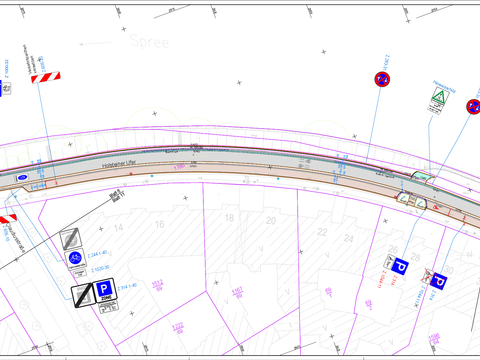480x360 pixels.
Task: Select house number 28
Action: (x=415, y=257)
